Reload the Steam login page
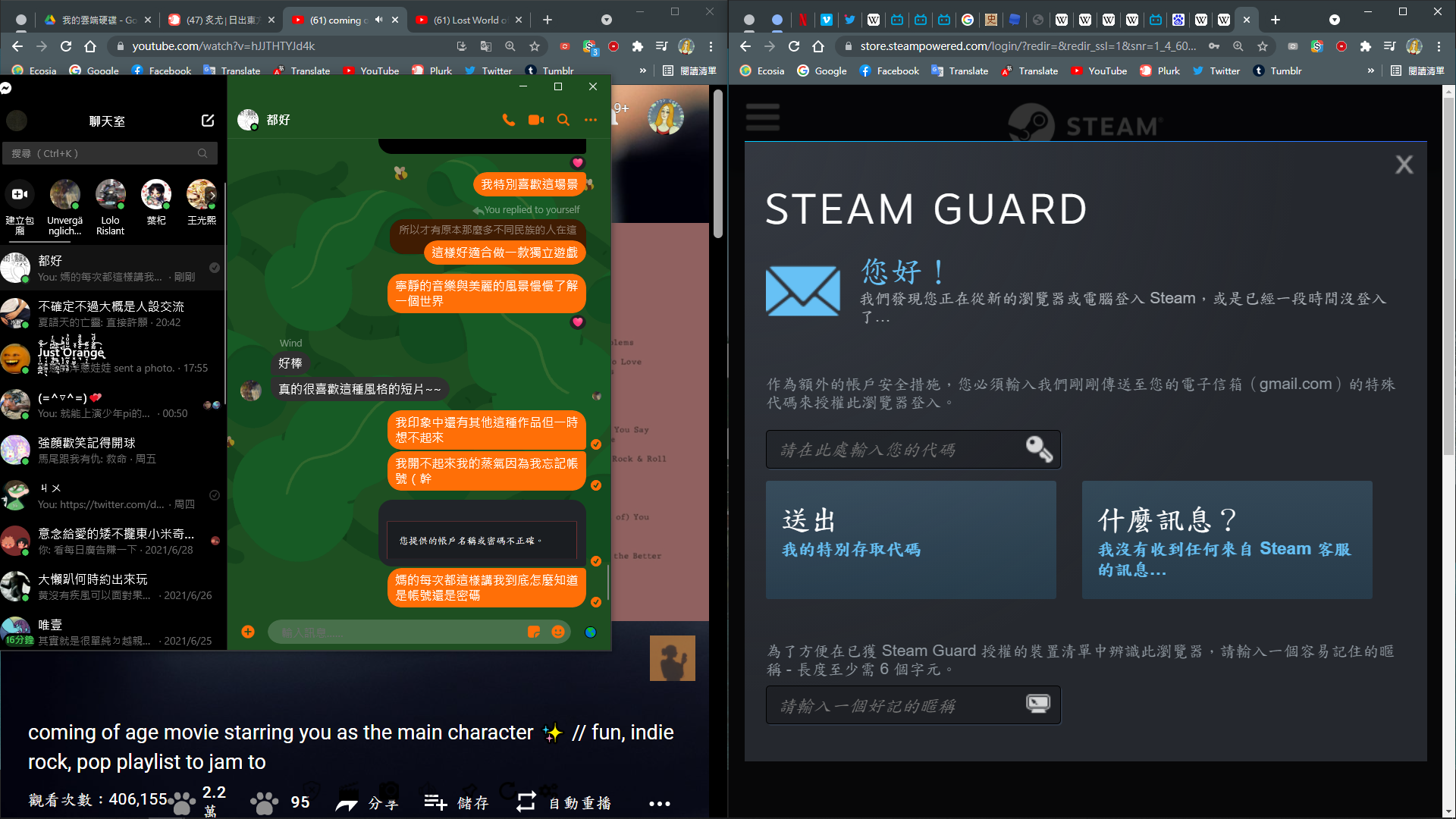 pyautogui.click(x=794, y=46)
